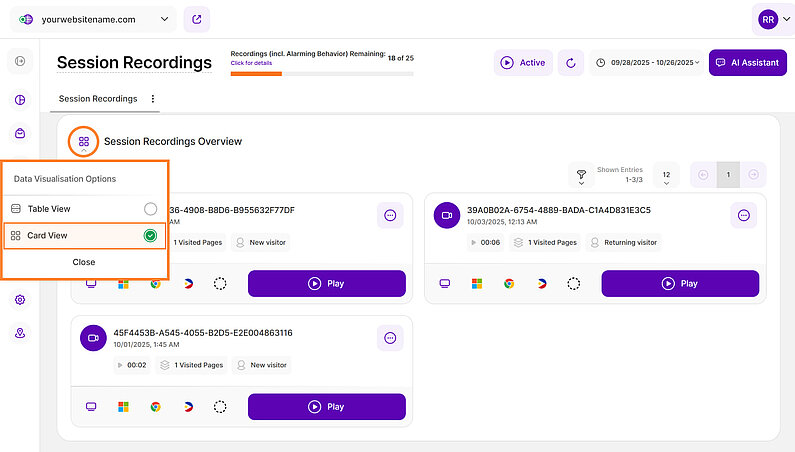Select the Table View radio button
This screenshot has height=452, width=795.
(x=150, y=209)
